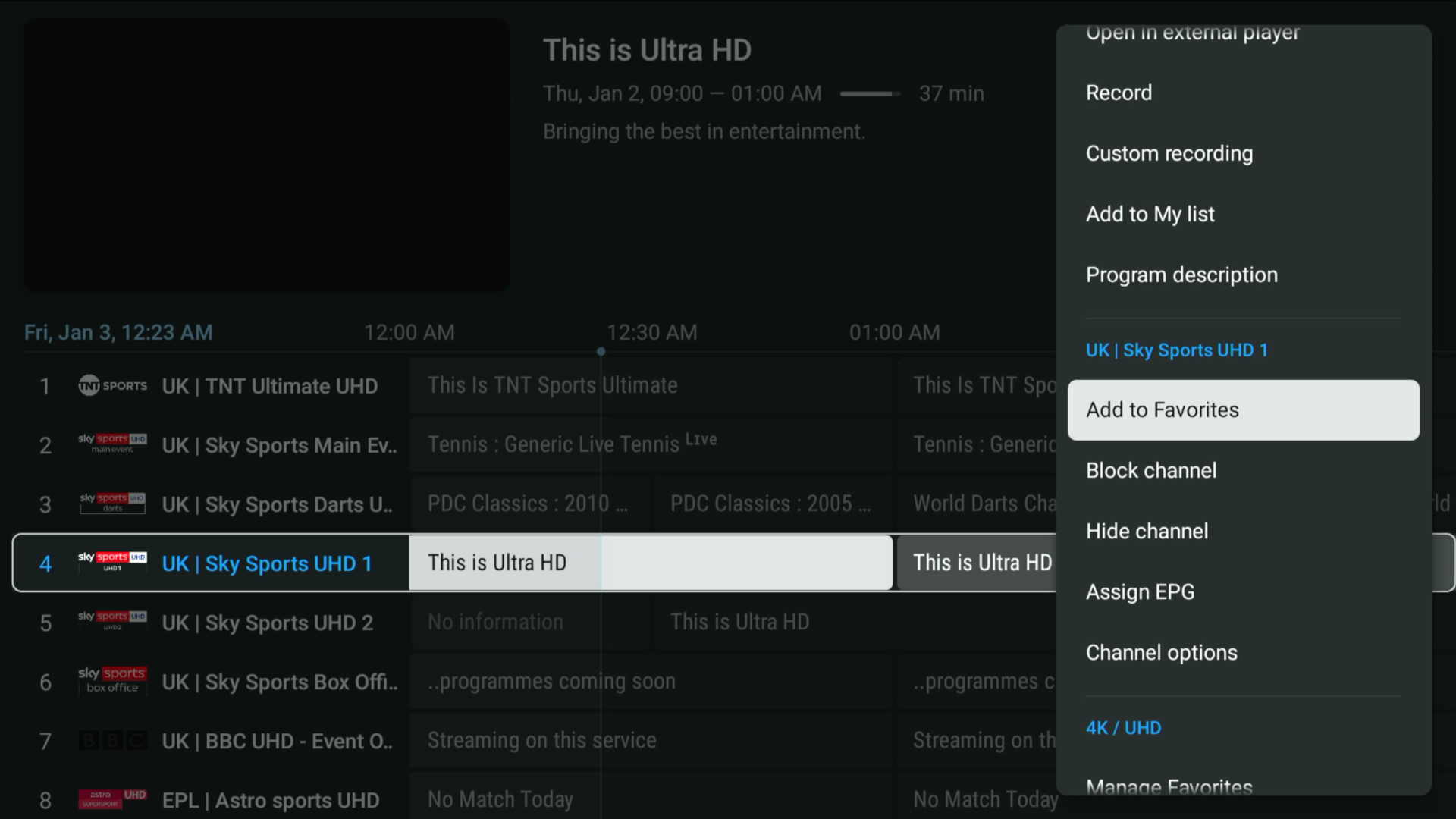1456x819 pixels.
Task: Open Assign EPG option
Action: (1140, 592)
